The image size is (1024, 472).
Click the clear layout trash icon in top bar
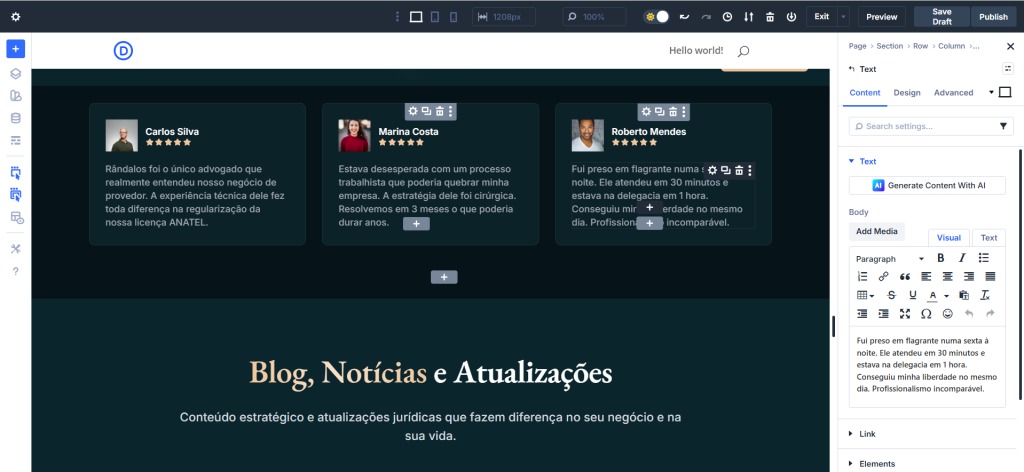click(770, 17)
